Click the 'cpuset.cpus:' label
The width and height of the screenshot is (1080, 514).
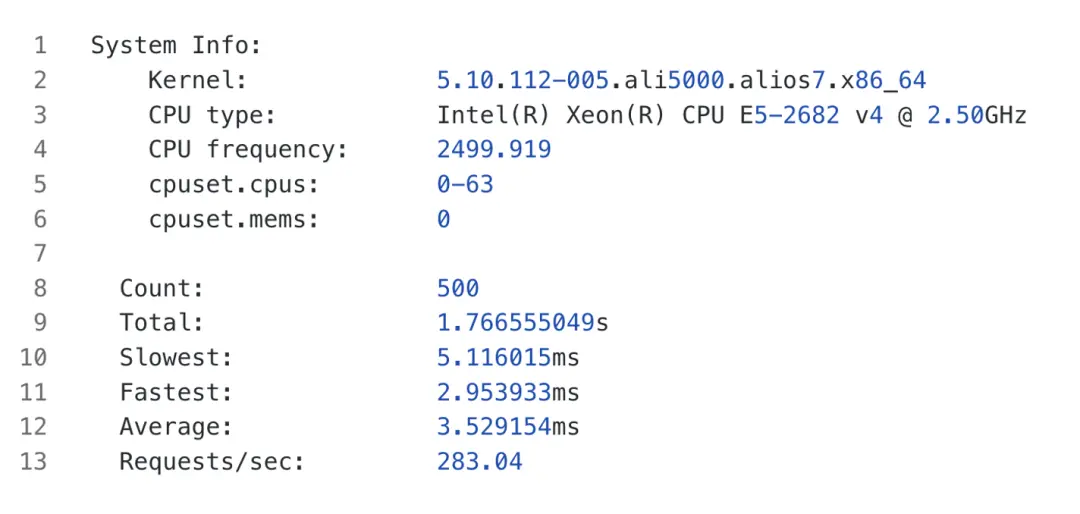pyautogui.click(x=233, y=185)
